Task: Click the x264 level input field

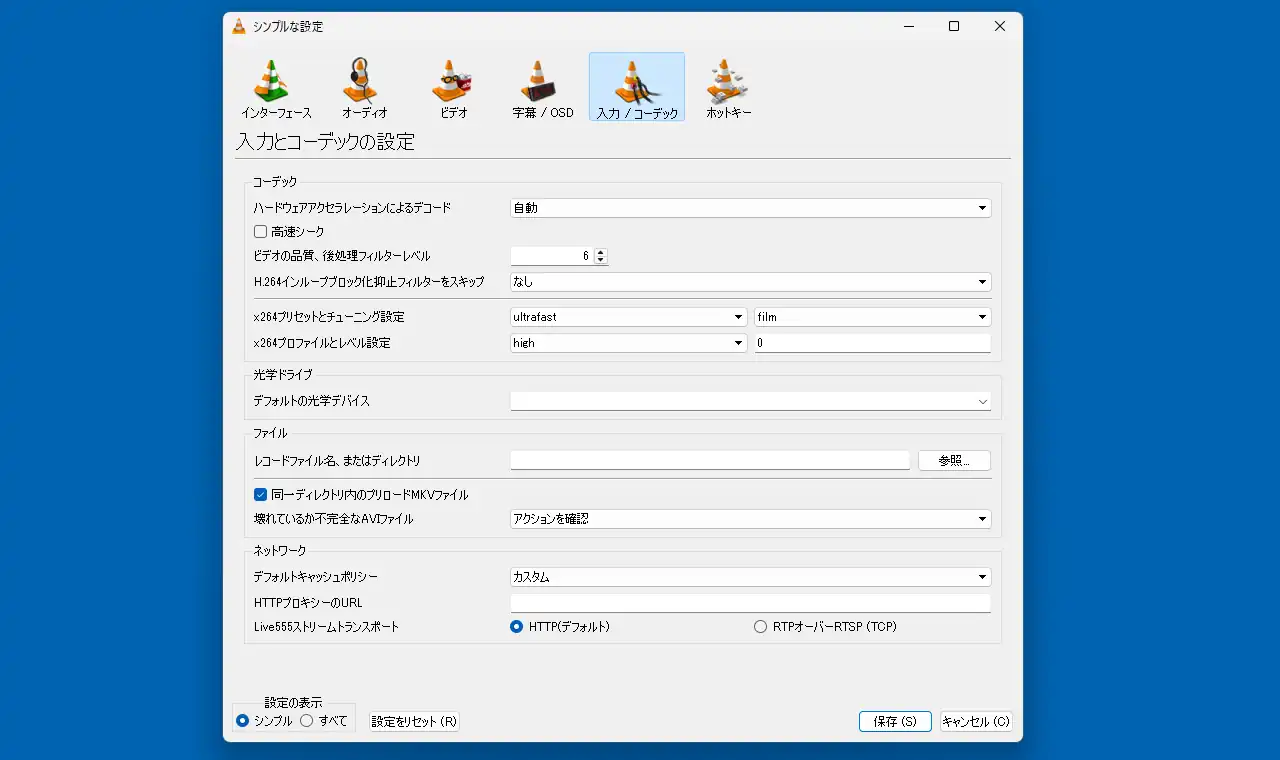Action: coord(872,343)
